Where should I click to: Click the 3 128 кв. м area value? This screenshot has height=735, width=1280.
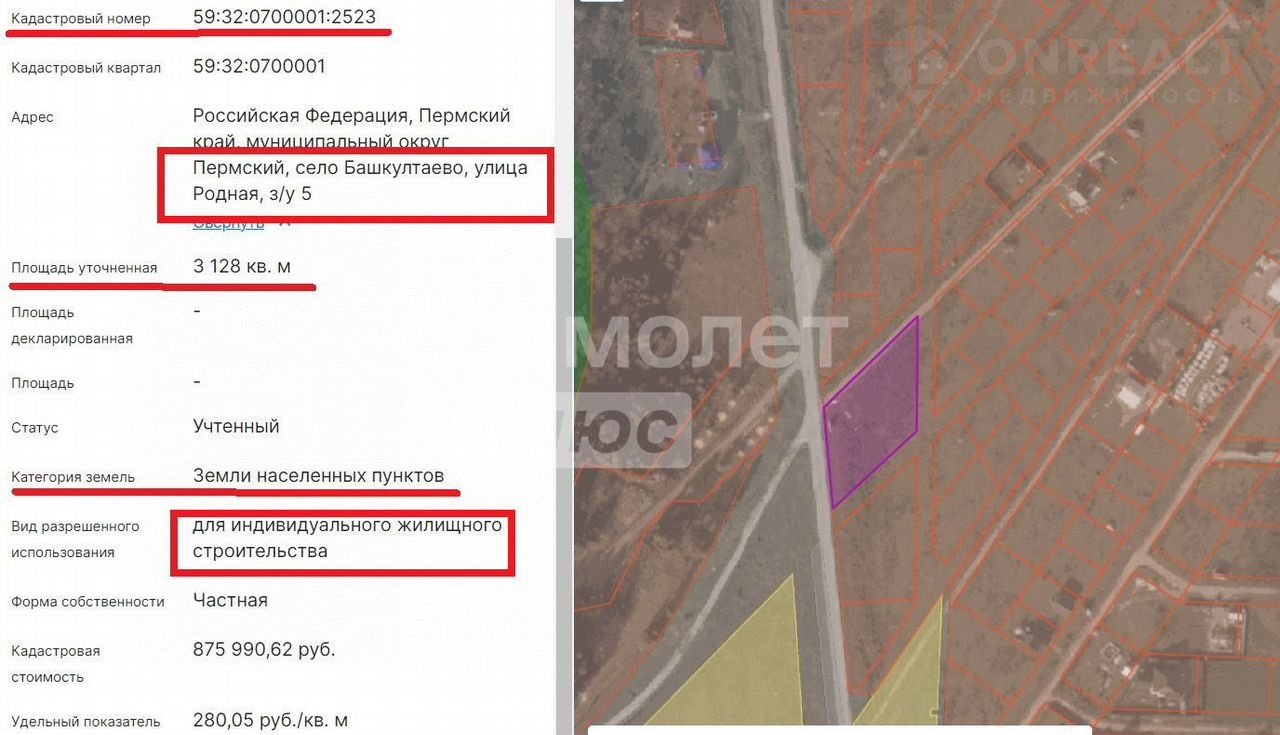242,267
